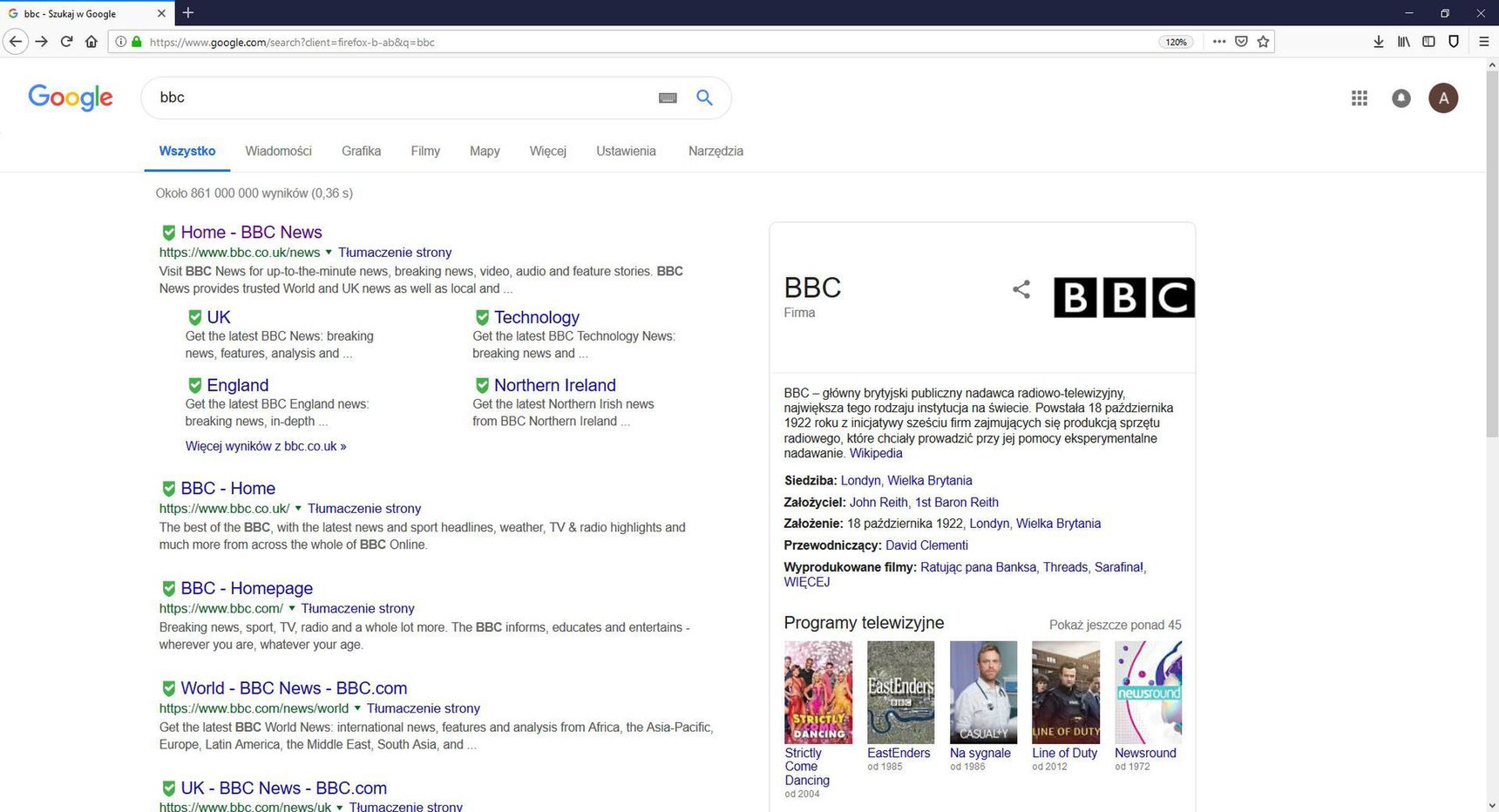Screen dimensions: 1499x812
Task: Open a new browser tab with plus
Action: pos(188,13)
